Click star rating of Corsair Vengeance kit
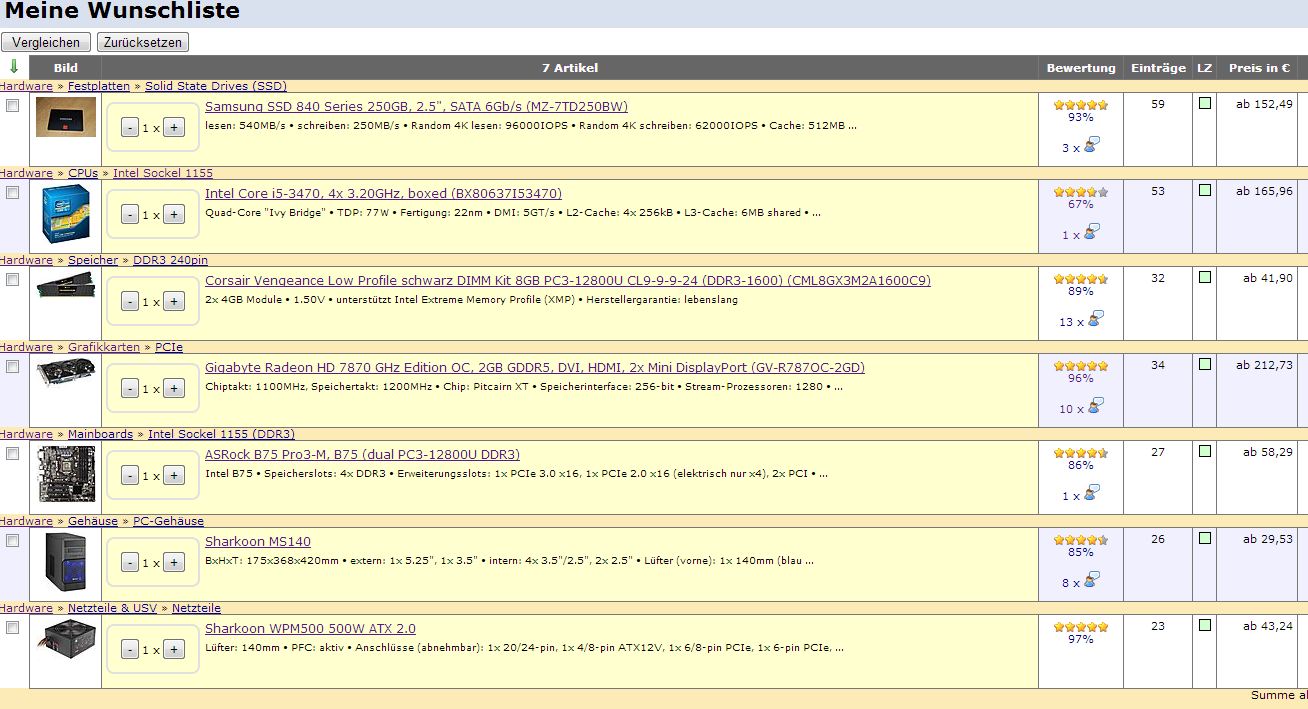Screen dimensions: 1308x709 [1081, 279]
